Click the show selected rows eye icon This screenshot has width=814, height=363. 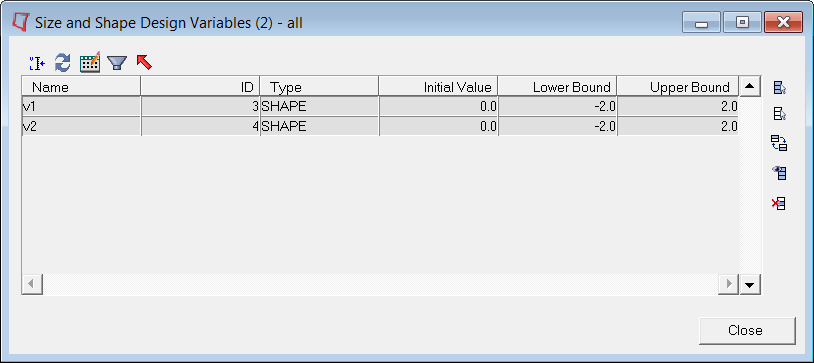tap(779, 173)
